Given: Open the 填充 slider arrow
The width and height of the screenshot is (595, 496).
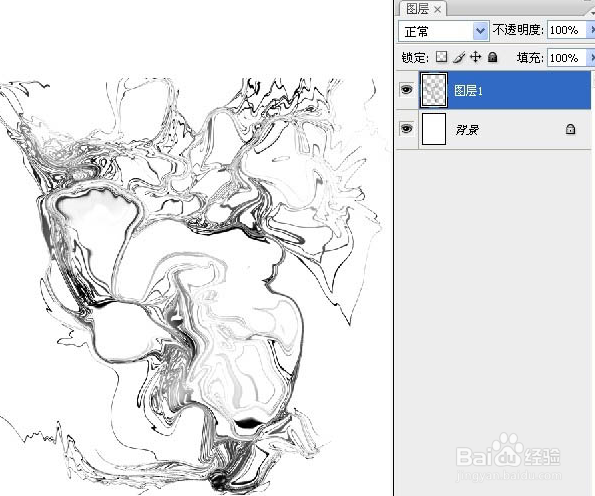Looking at the screenshot, I should (x=591, y=58).
